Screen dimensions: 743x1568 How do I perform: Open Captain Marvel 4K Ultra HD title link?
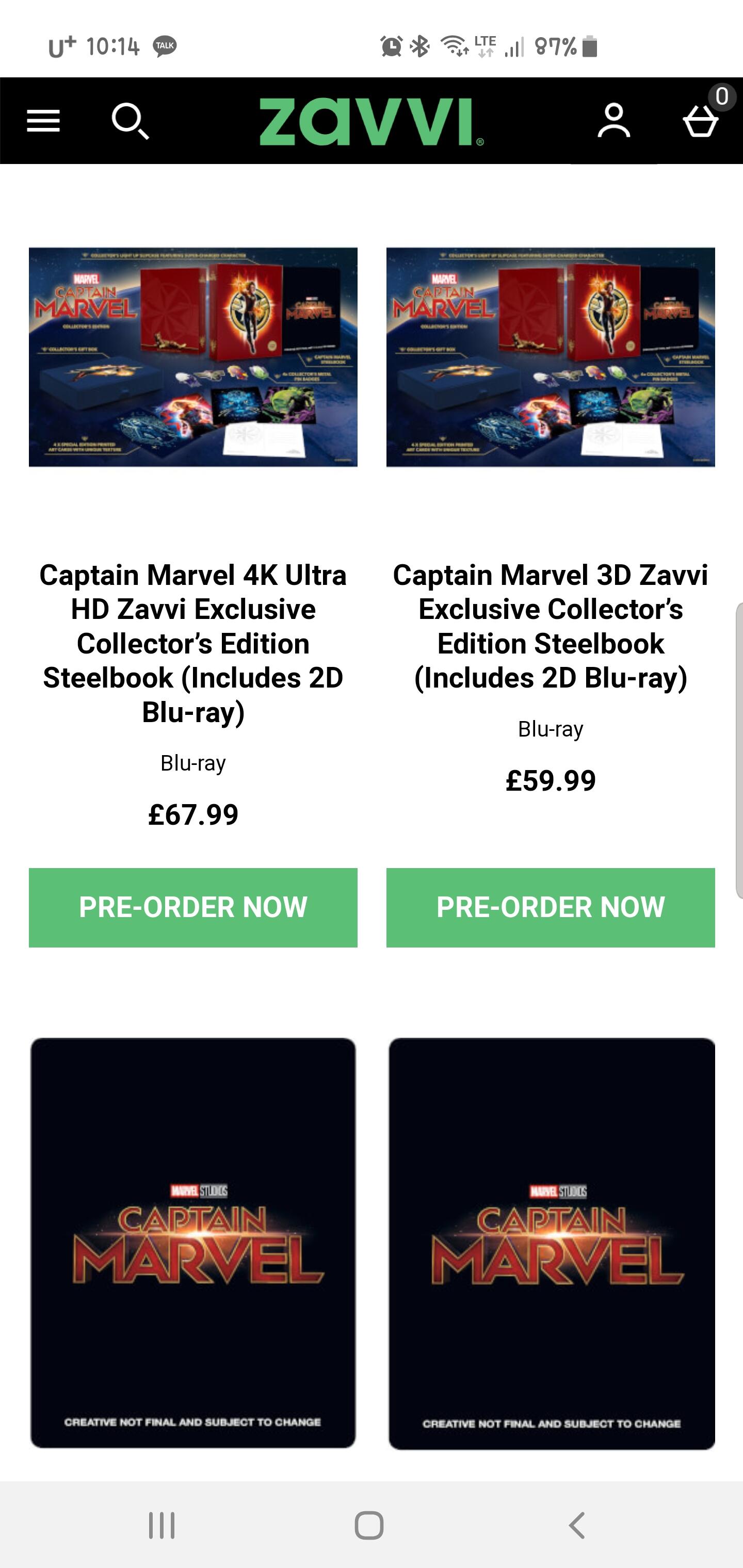pos(193,643)
